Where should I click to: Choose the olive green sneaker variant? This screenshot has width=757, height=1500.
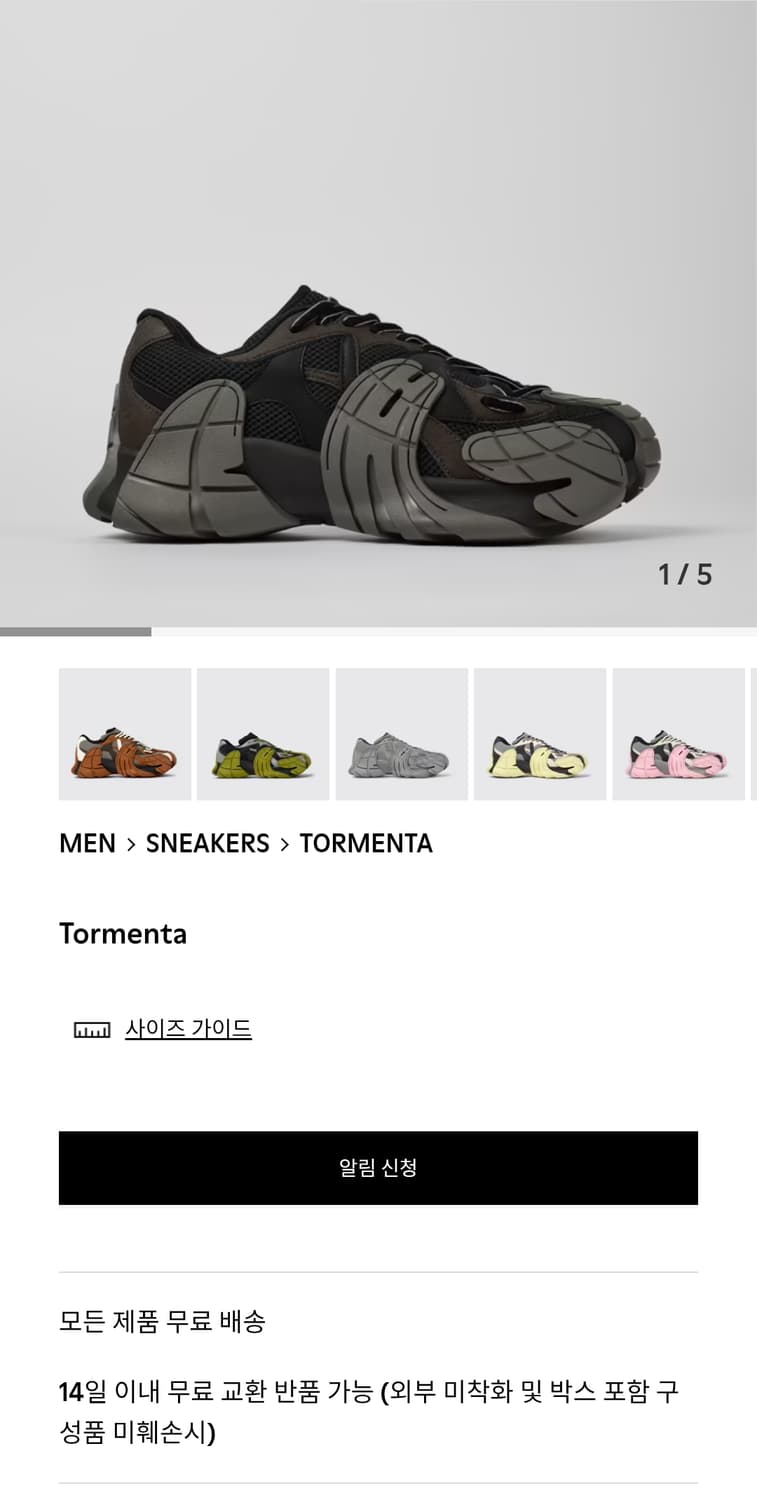[263, 734]
